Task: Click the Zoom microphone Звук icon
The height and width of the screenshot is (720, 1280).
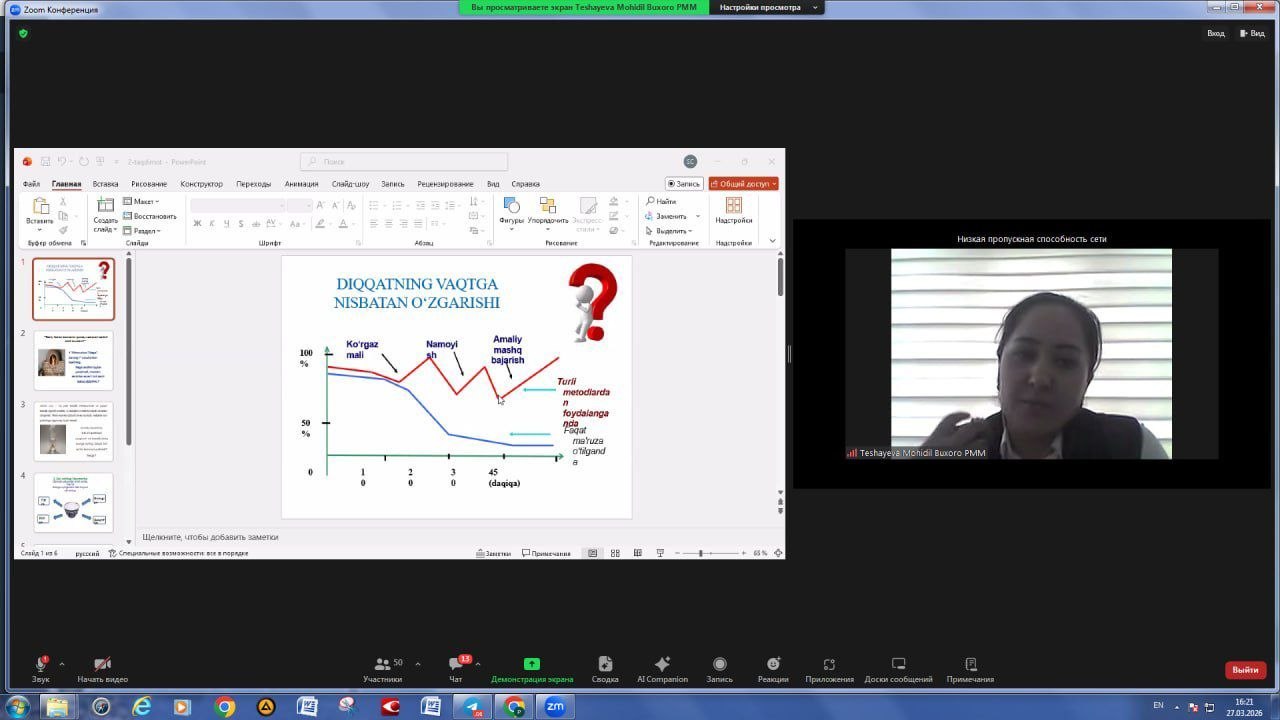Action: [41, 665]
